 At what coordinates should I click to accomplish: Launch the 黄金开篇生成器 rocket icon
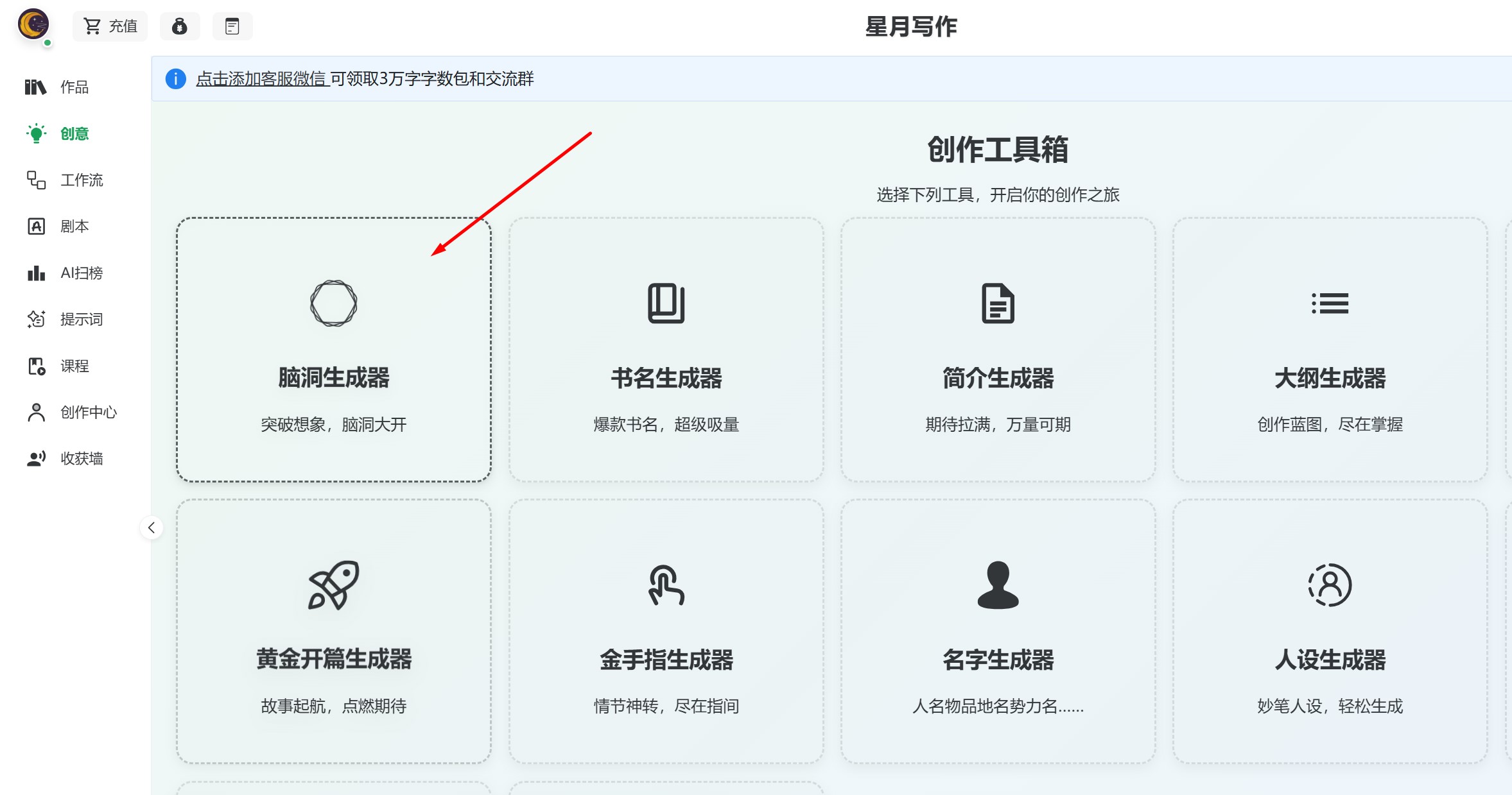[333, 585]
